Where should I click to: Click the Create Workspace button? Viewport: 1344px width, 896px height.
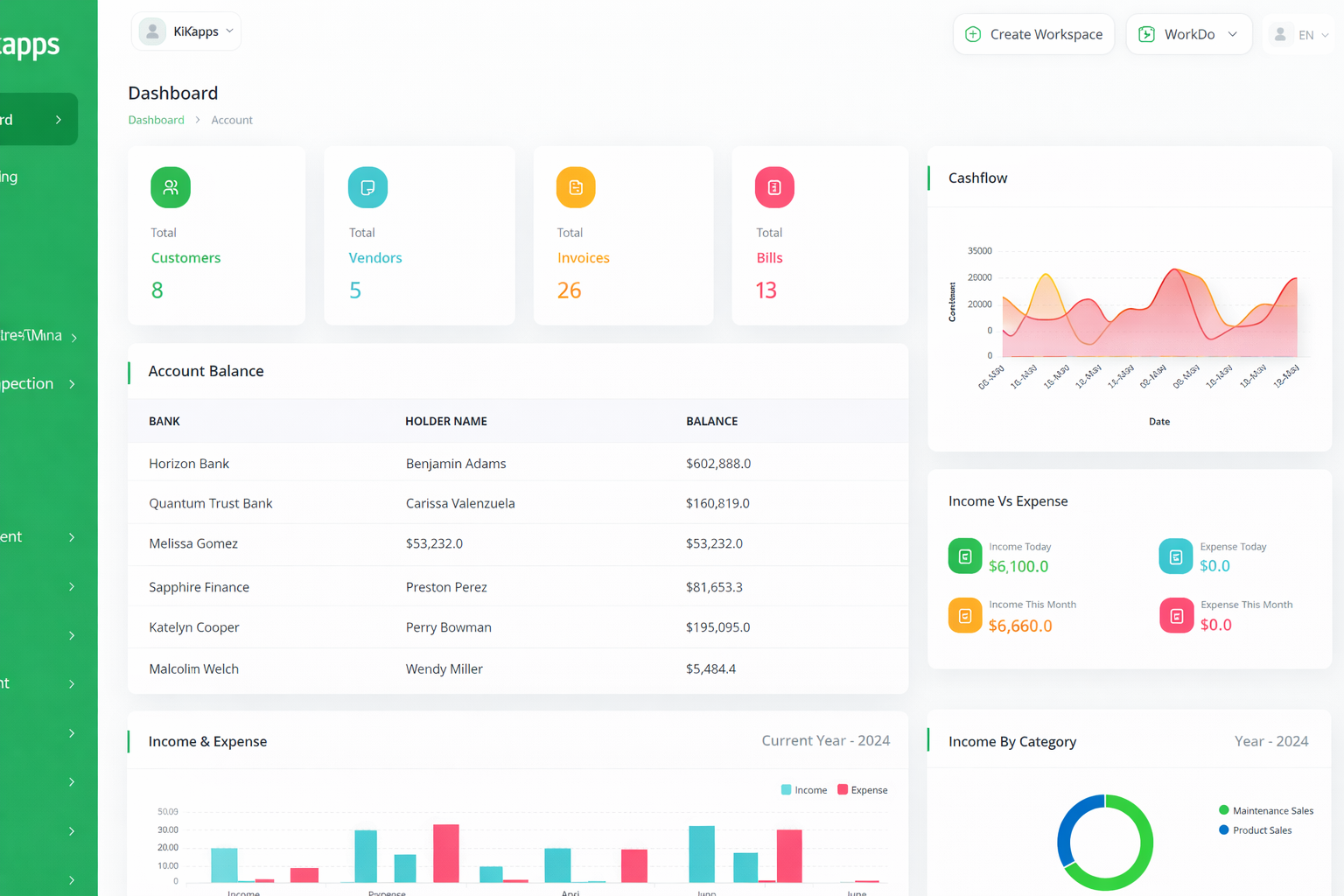coord(1033,34)
